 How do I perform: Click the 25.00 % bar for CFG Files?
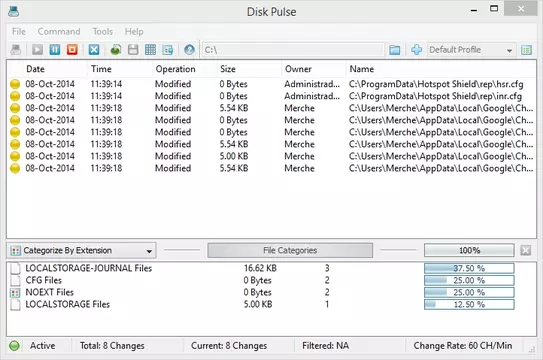[x=469, y=280]
